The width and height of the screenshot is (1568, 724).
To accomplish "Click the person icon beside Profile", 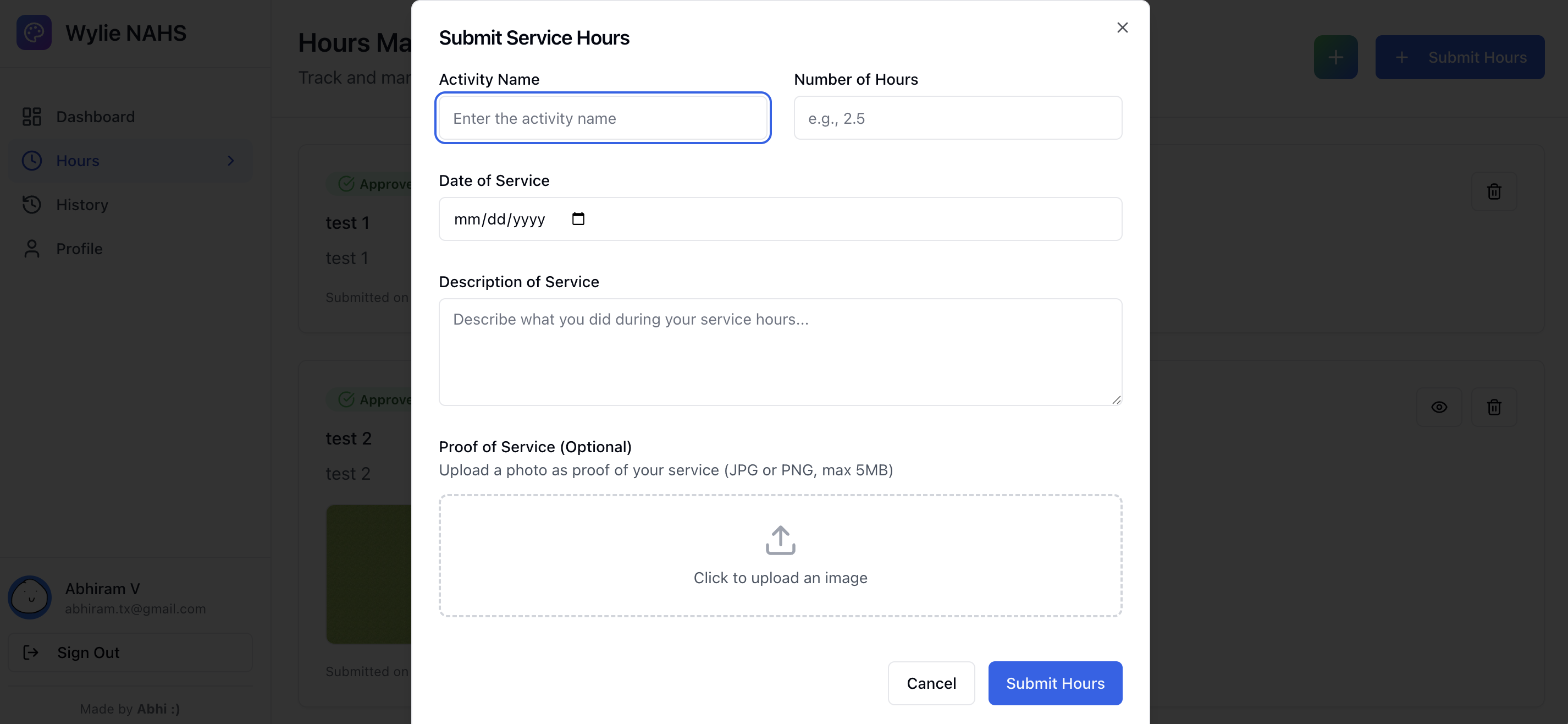I will 32,249.
